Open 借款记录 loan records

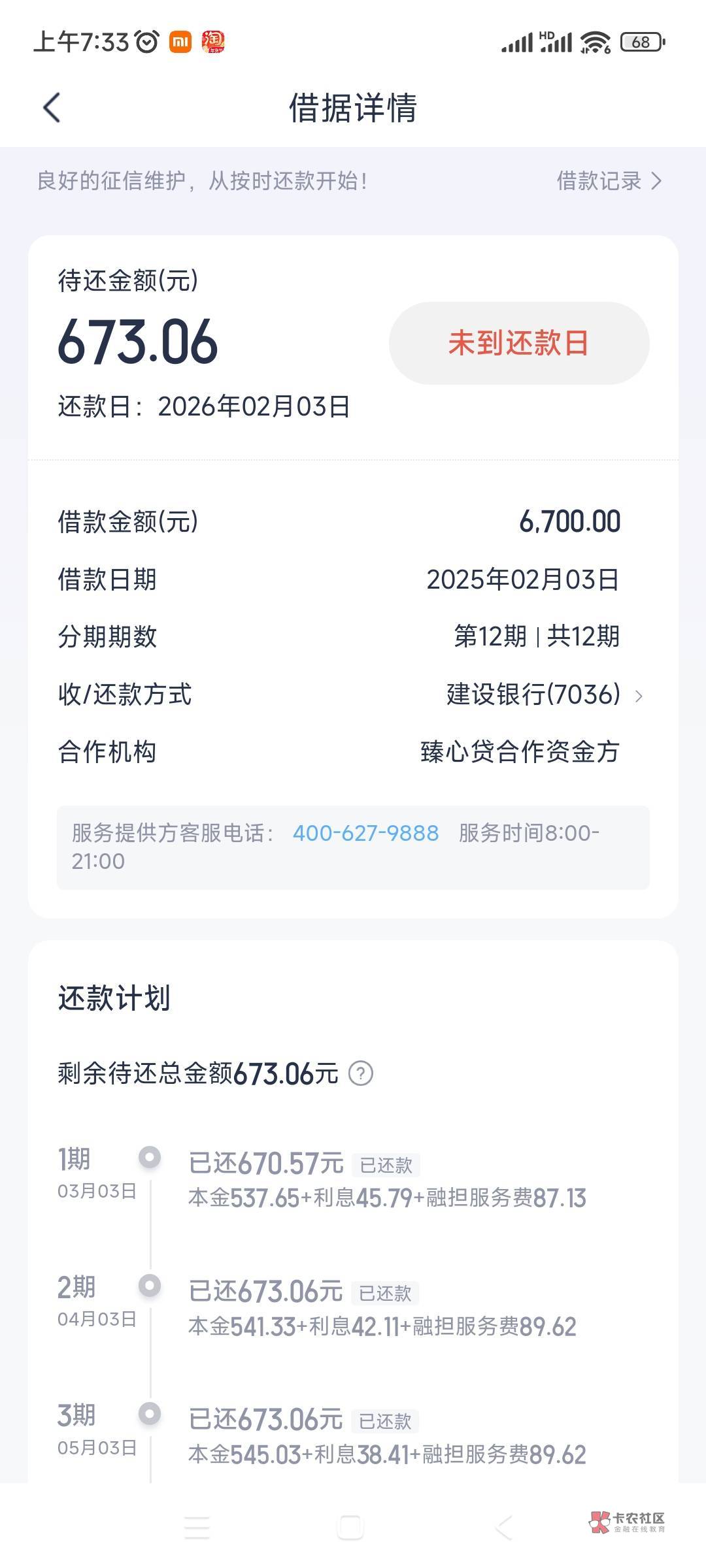609,181
